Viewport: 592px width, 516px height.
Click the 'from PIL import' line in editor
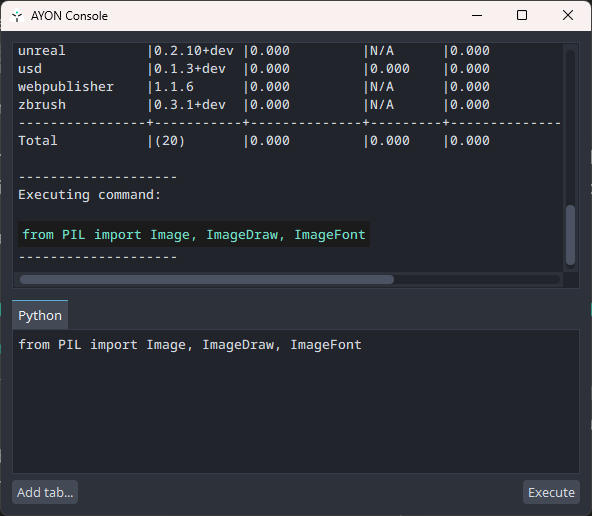pyautogui.click(x=190, y=345)
